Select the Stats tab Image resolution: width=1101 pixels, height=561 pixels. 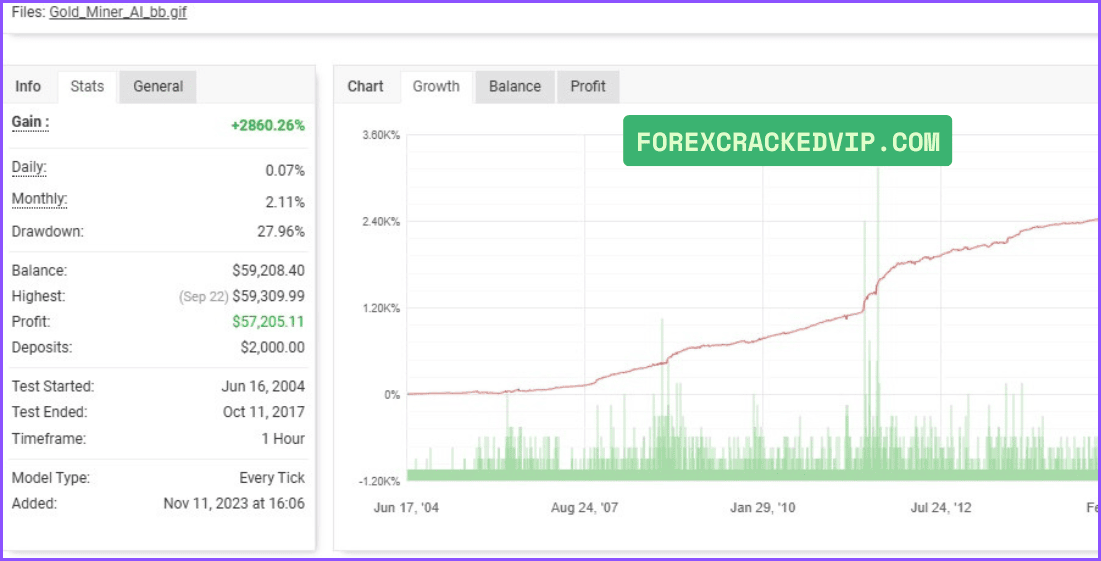pos(87,86)
